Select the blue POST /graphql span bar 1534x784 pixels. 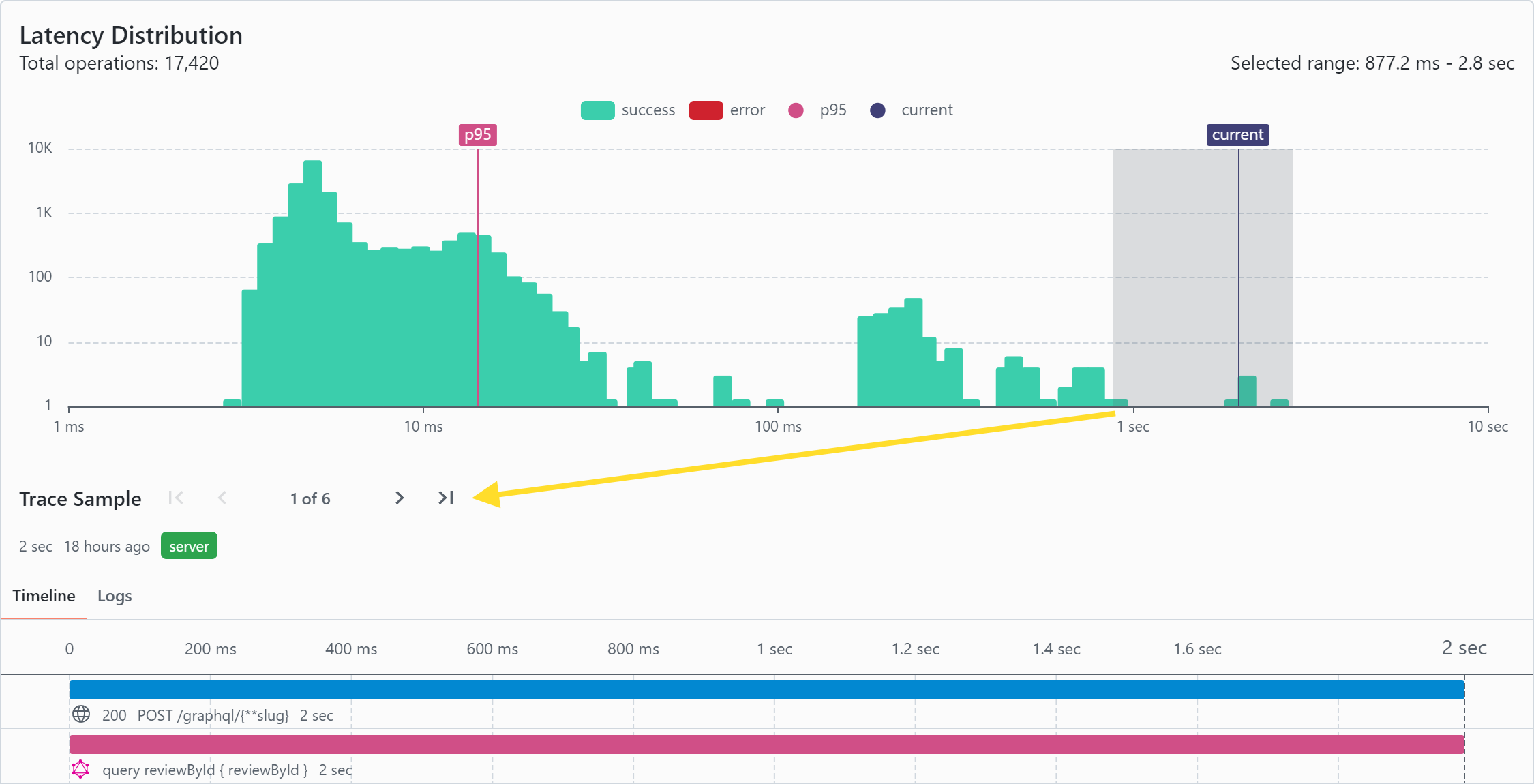pos(766,690)
